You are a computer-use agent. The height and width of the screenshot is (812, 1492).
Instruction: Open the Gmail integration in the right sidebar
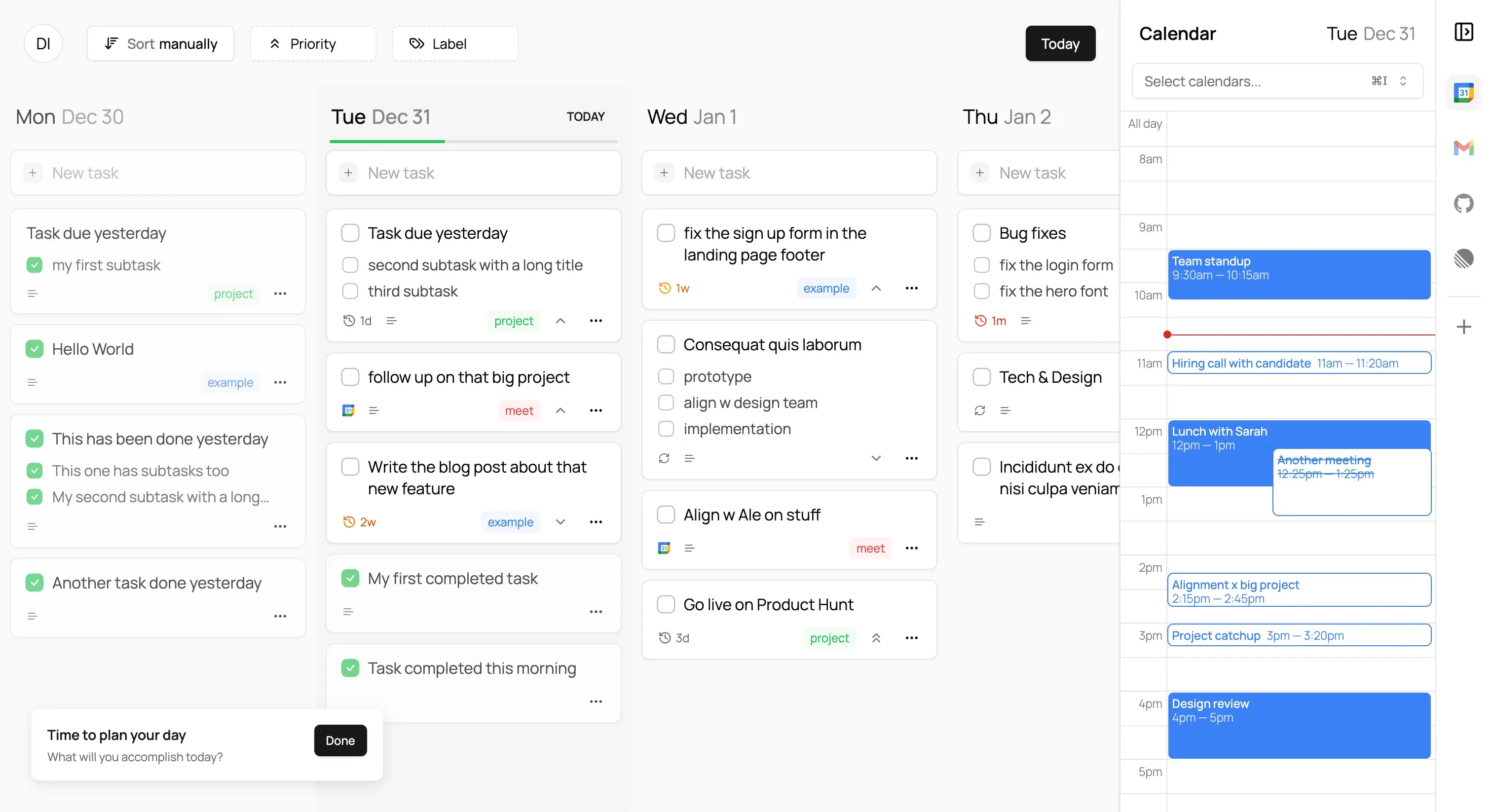coord(1465,148)
